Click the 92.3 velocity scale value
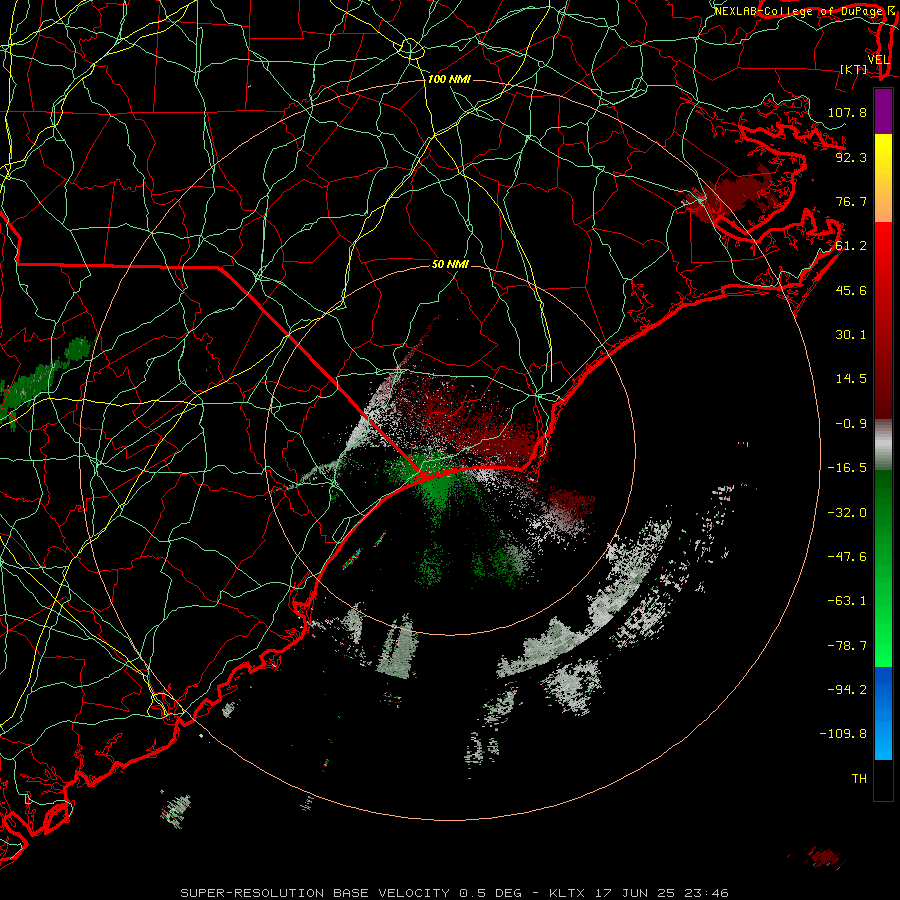This screenshot has height=900, width=900. click(851, 157)
